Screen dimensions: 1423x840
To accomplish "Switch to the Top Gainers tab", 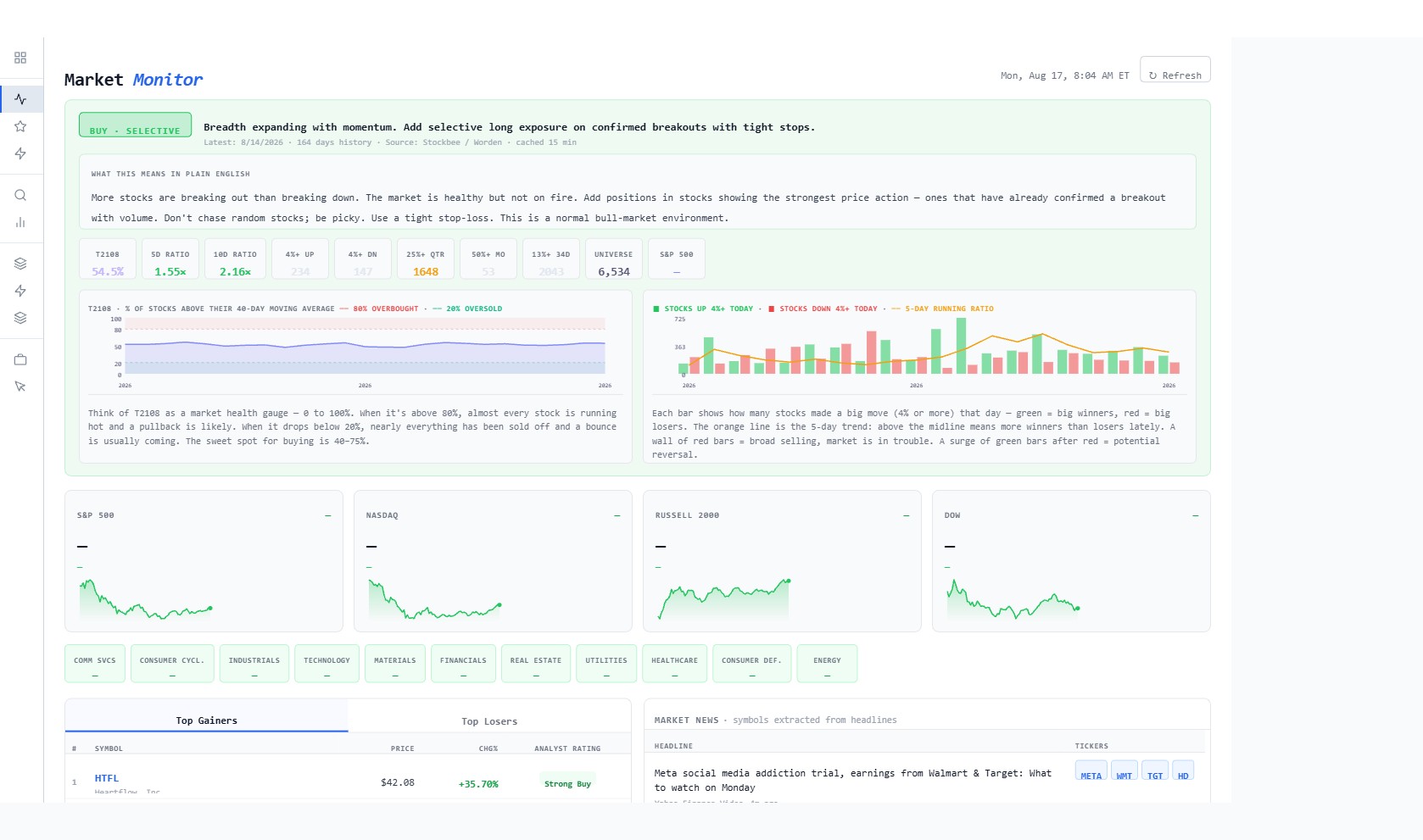I will [206, 716].
